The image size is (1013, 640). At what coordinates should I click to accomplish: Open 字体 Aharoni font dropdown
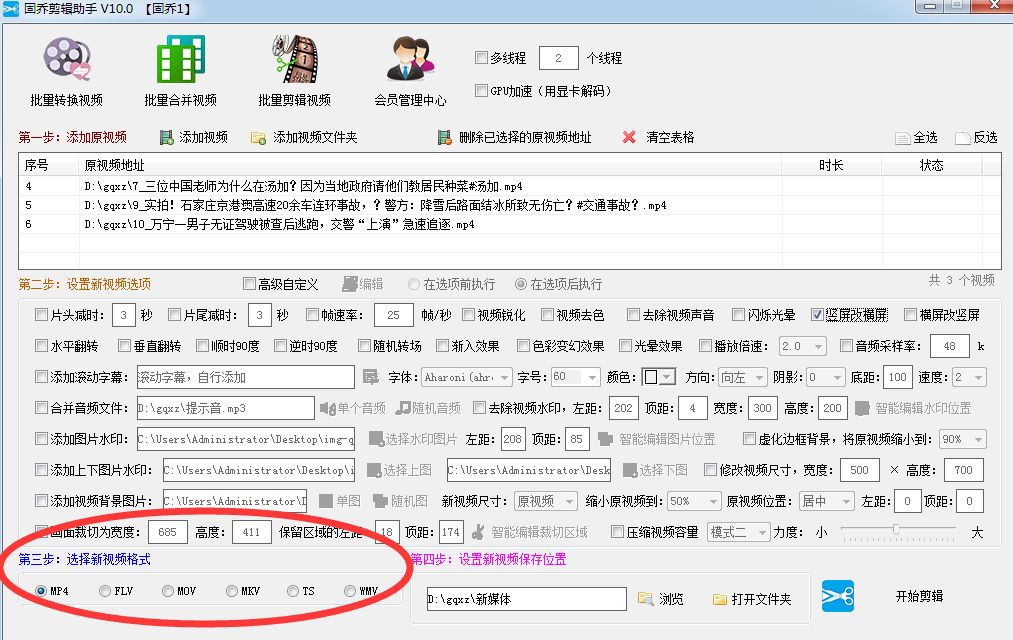(467, 377)
